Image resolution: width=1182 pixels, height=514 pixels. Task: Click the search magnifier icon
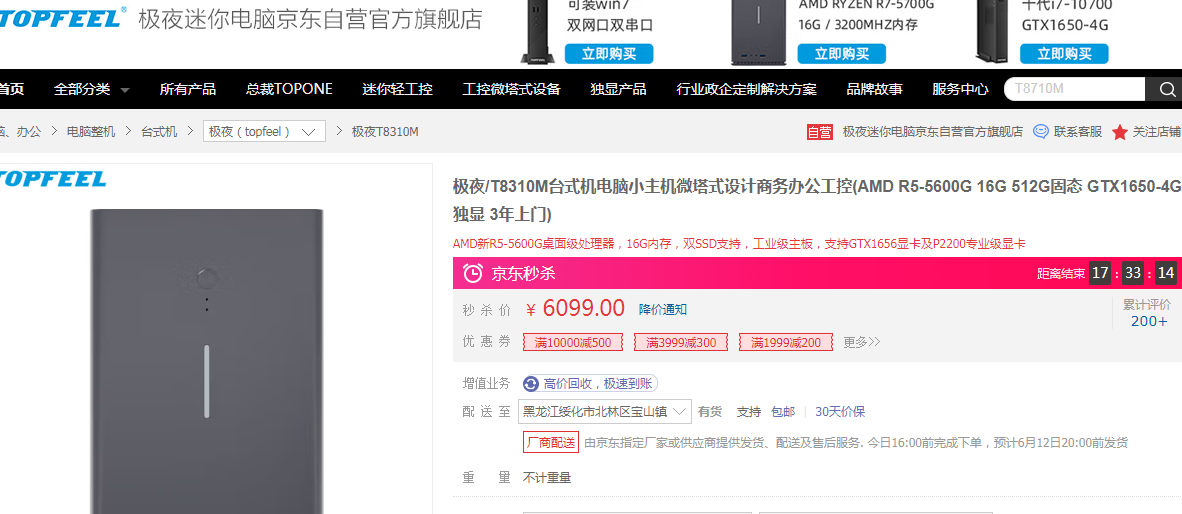[1167, 90]
